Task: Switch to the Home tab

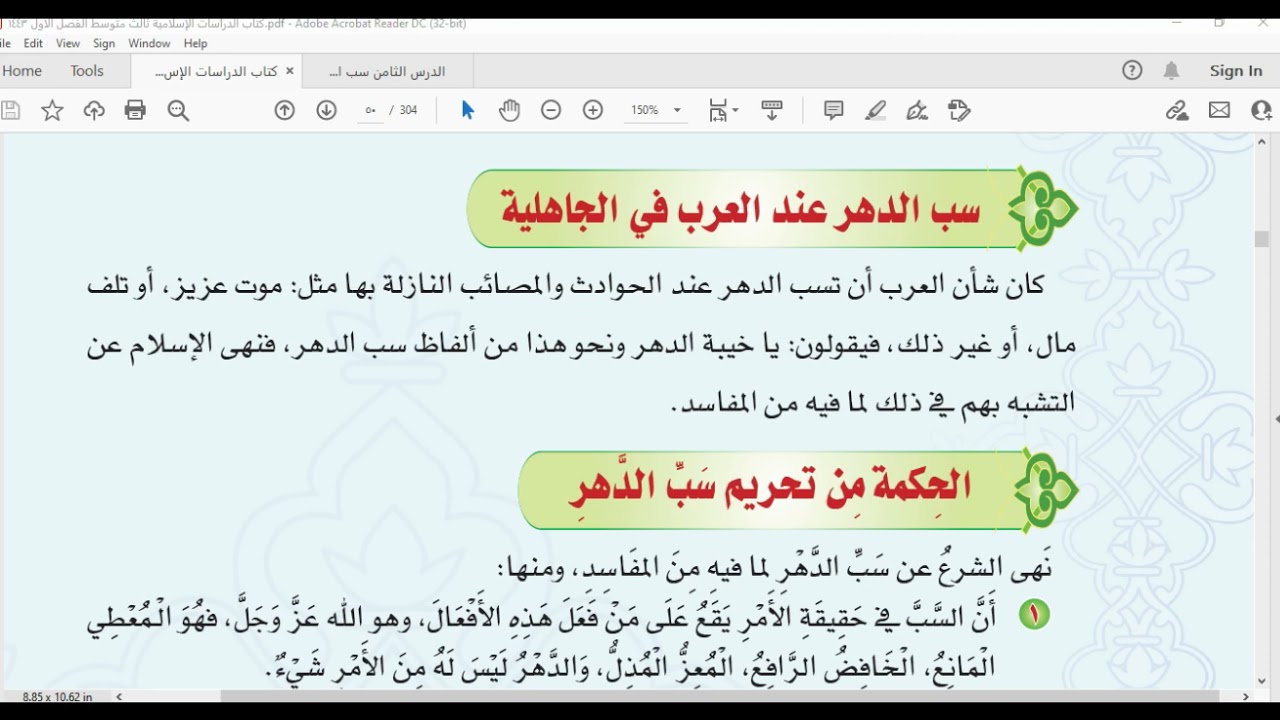Action: pos(22,71)
